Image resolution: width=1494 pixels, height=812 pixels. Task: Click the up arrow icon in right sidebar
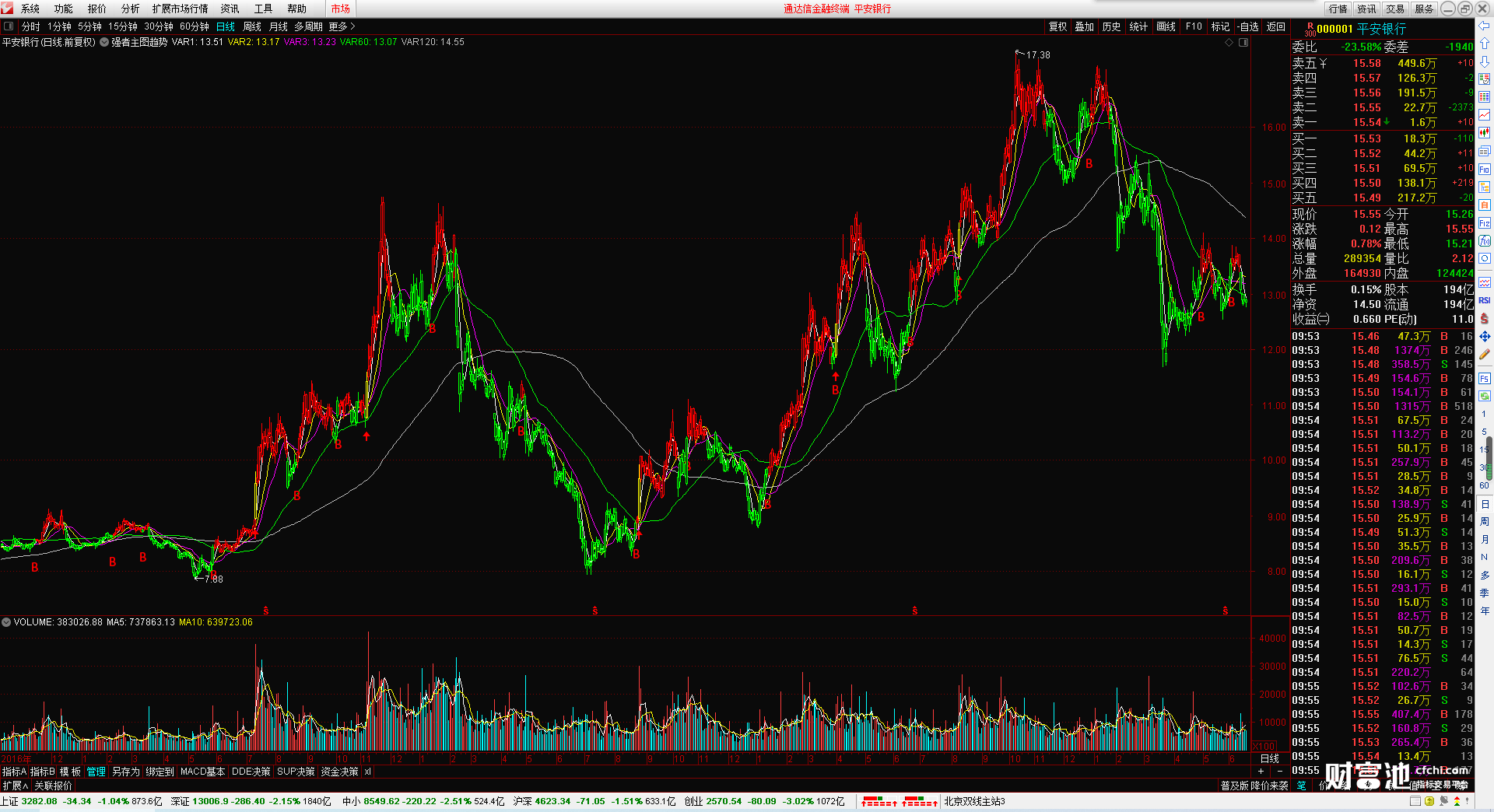pos(1485,44)
